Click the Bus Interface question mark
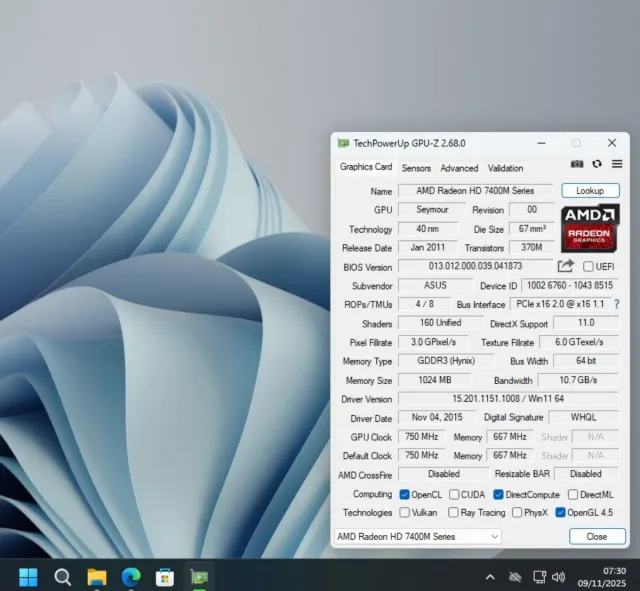The image size is (640, 591). tap(617, 304)
